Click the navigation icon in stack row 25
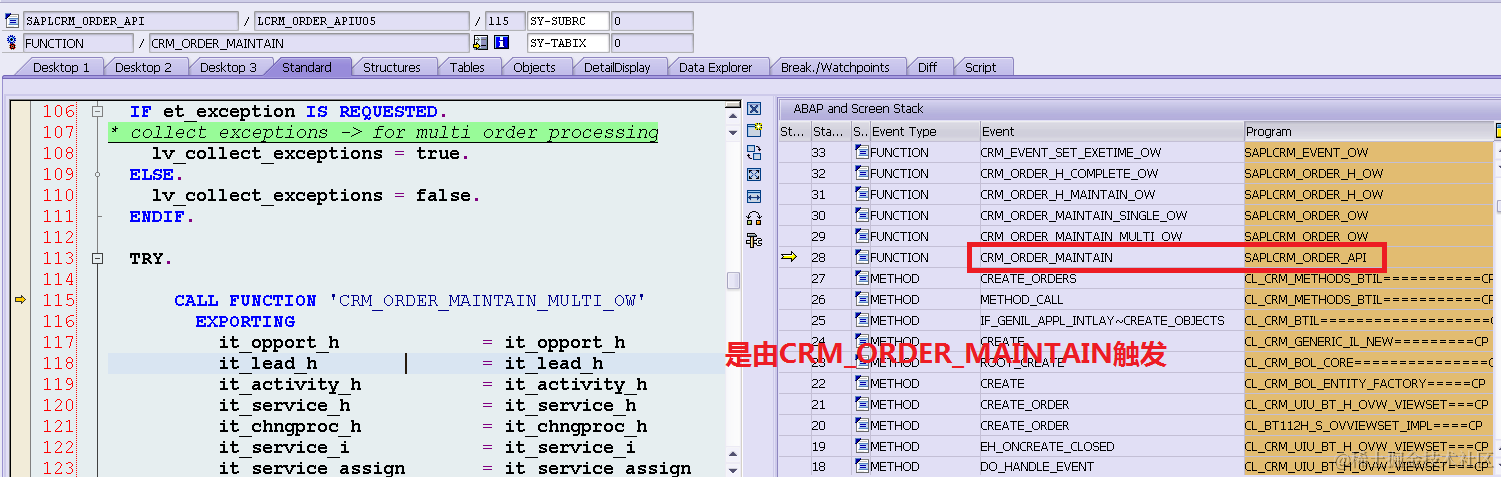Viewport: 1501px width, 477px height. point(861,320)
